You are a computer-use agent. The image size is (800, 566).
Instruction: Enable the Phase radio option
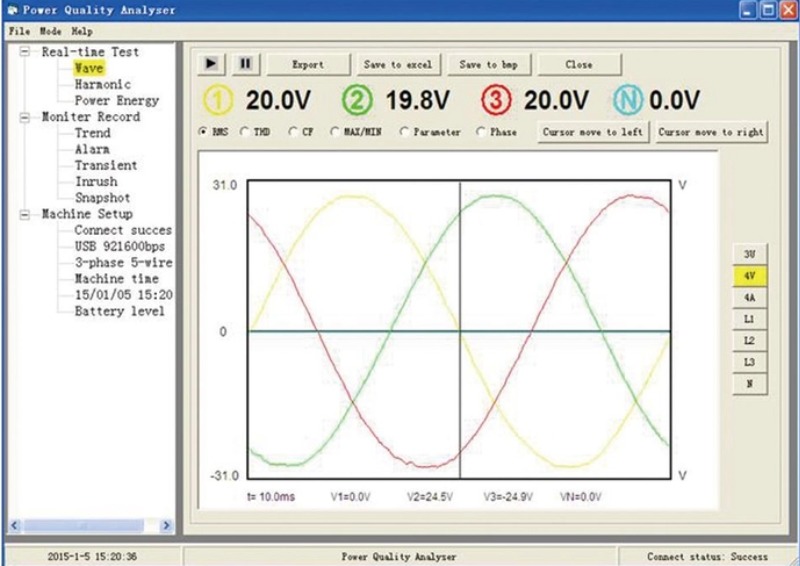tap(482, 132)
